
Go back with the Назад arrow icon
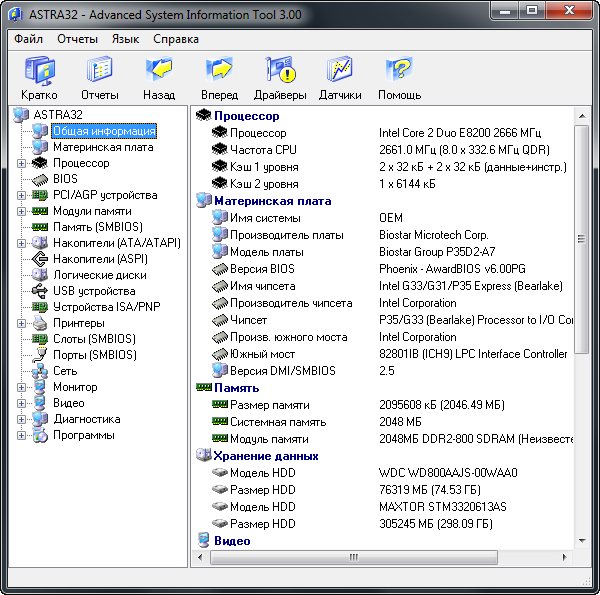(158, 70)
